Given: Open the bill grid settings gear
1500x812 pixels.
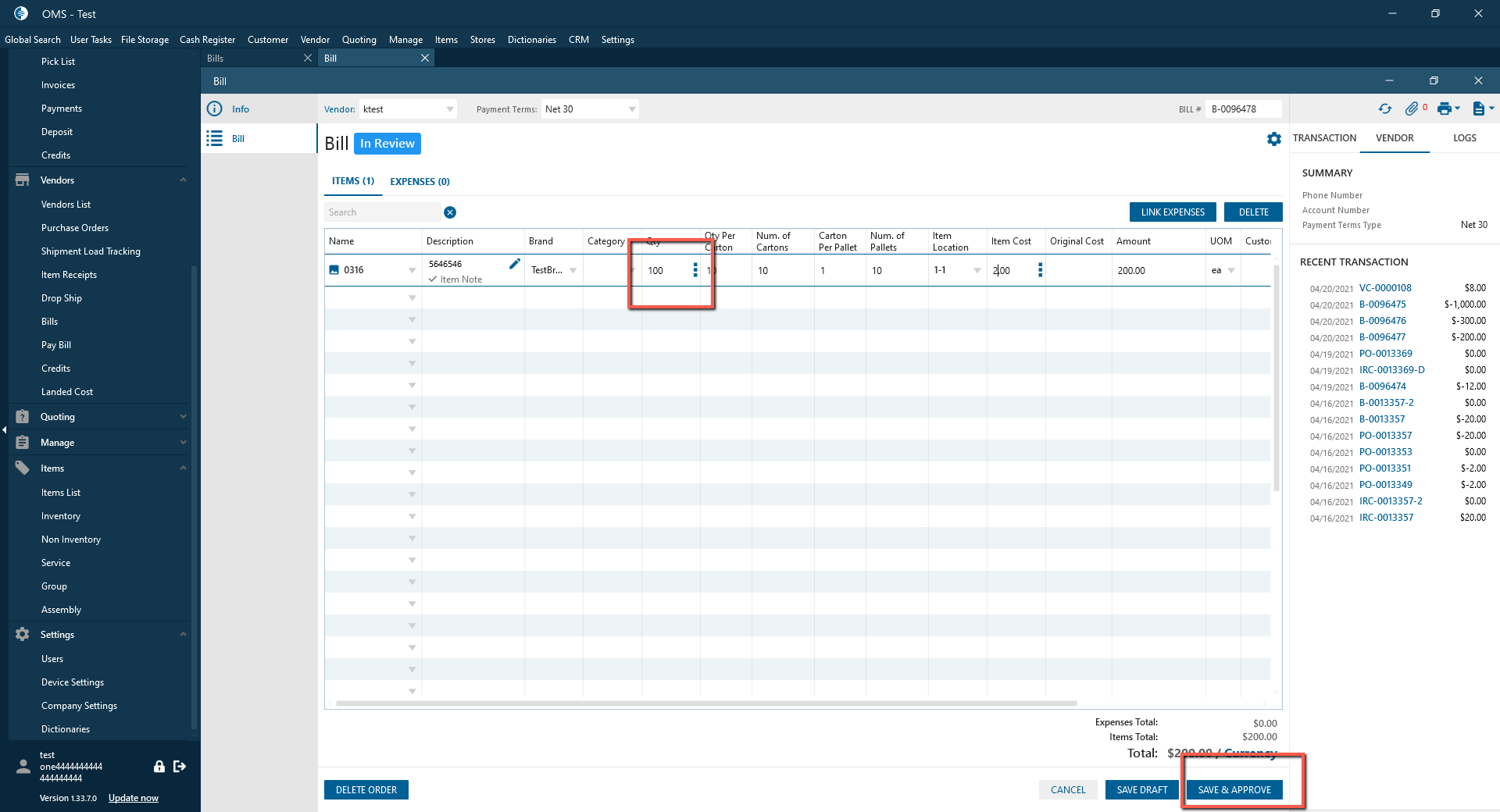Looking at the screenshot, I should 1274,139.
